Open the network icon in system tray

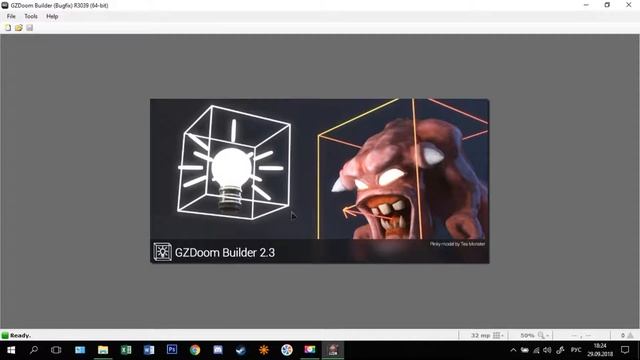(536, 350)
